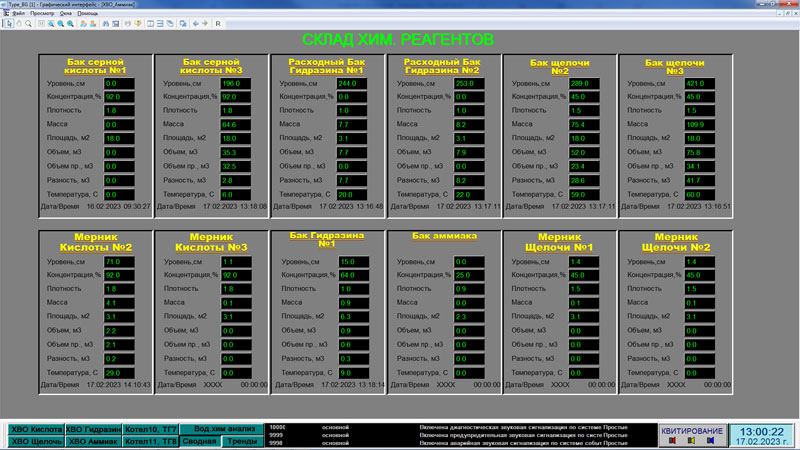800x450 pixels.
Task: Click title Бак серной кислоты №3
Action: (211, 66)
